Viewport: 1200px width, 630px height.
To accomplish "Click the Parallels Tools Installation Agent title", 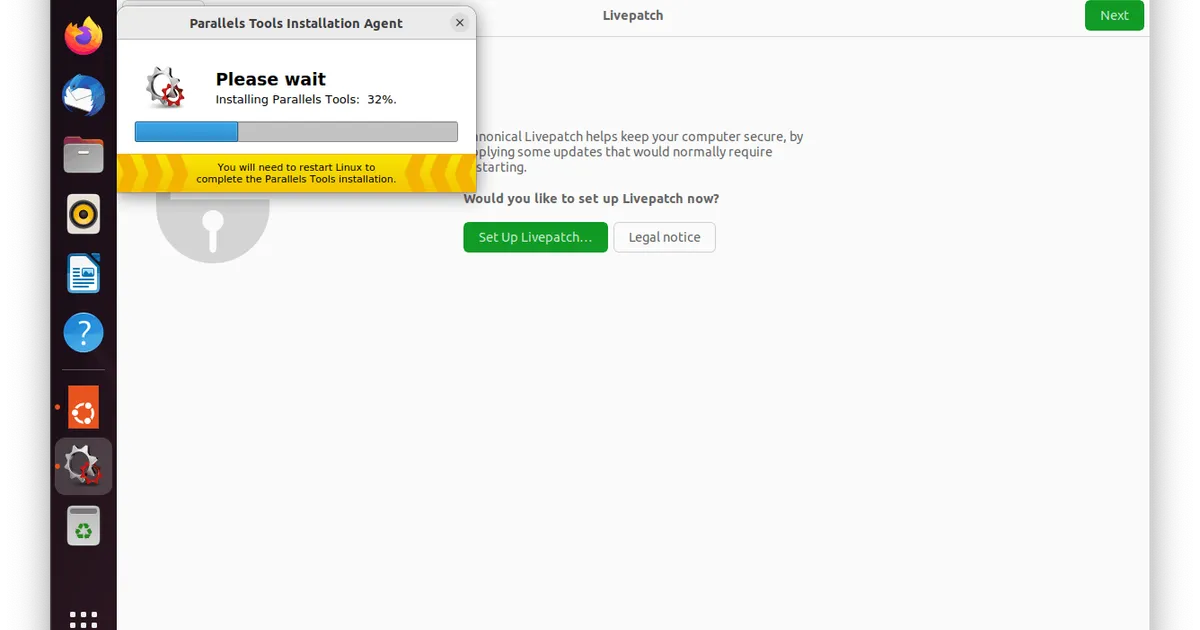I will [x=296, y=23].
